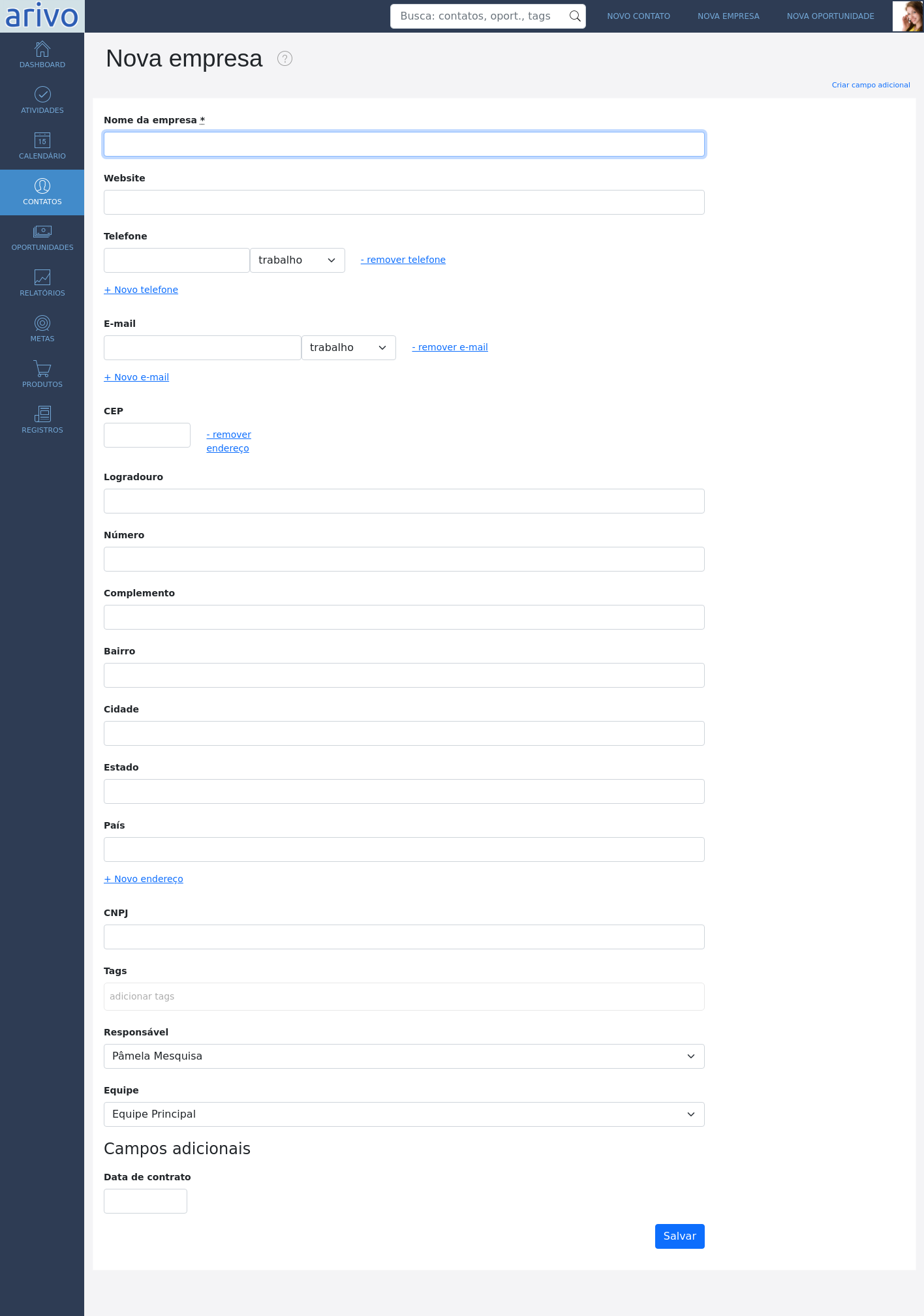
Task: Focus the Bairro input field
Action: click(x=404, y=675)
